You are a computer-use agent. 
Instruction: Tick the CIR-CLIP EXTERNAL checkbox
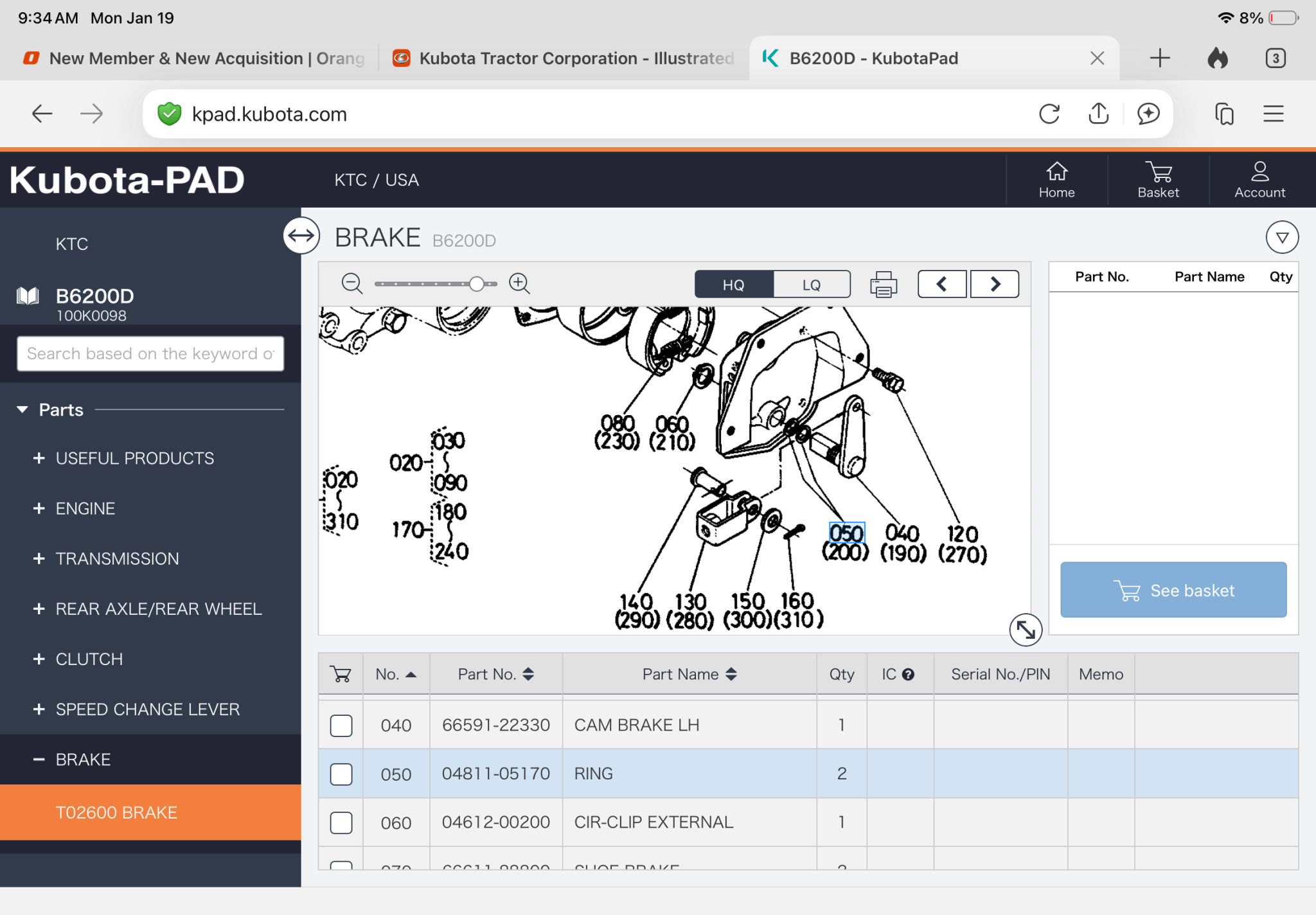(x=341, y=822)
